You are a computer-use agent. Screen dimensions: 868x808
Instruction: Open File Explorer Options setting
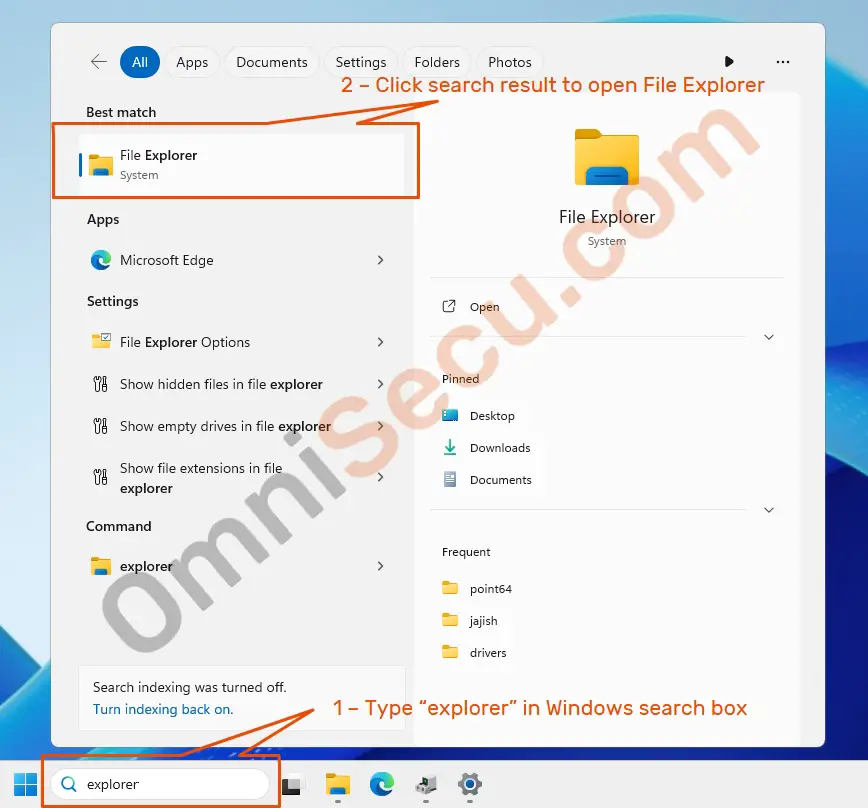click(242, 342)
